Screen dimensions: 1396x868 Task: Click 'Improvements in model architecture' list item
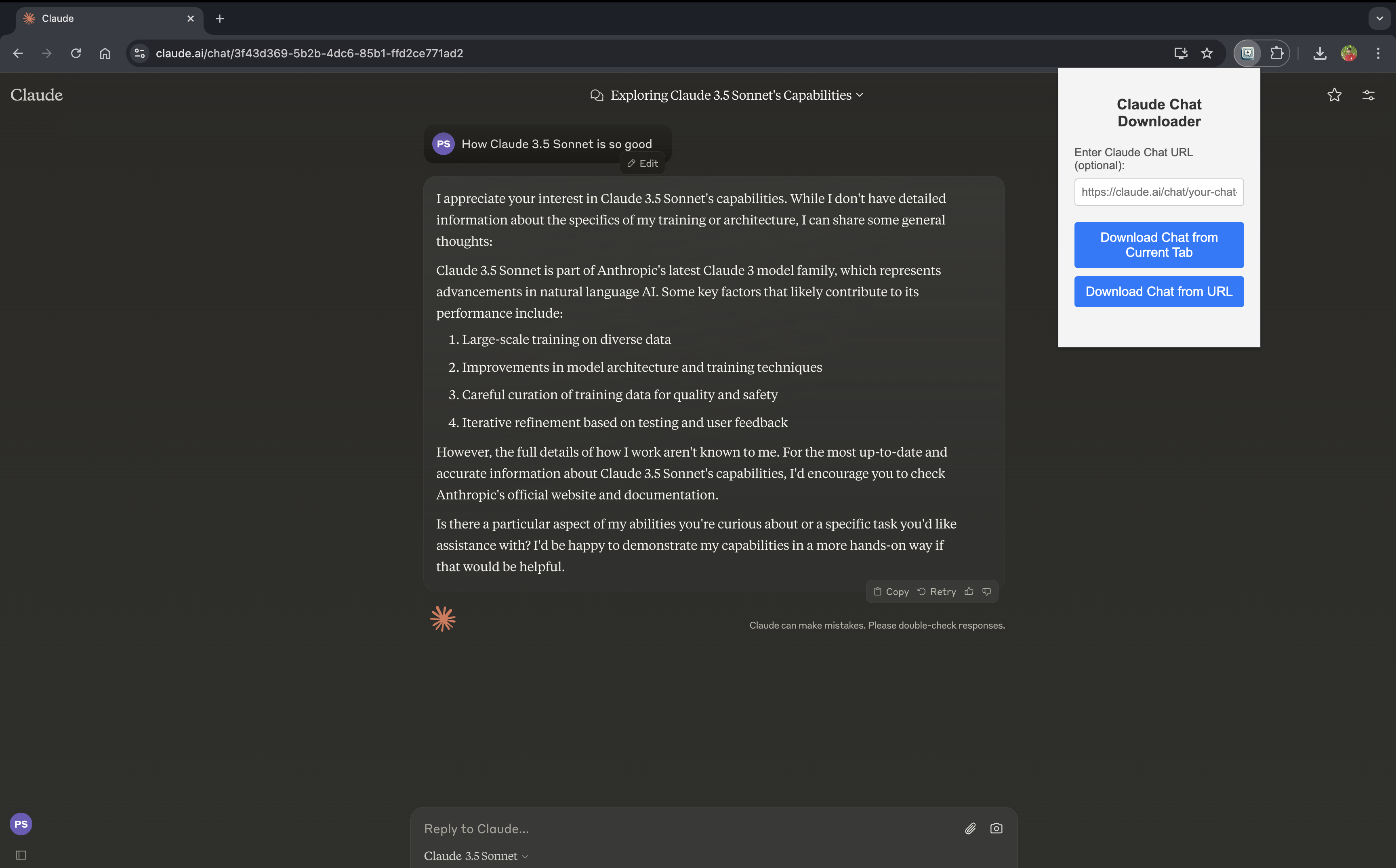coord(642,367)
